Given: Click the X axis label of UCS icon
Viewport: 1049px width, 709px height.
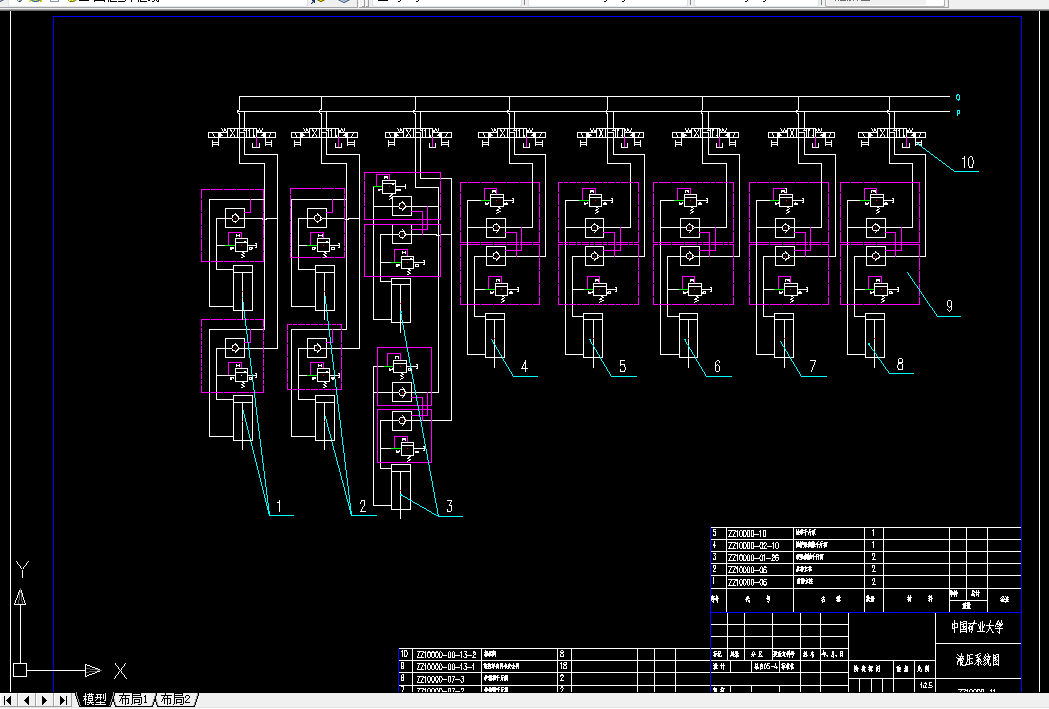Looking at the screenshot, I should [x=120, y=671].
